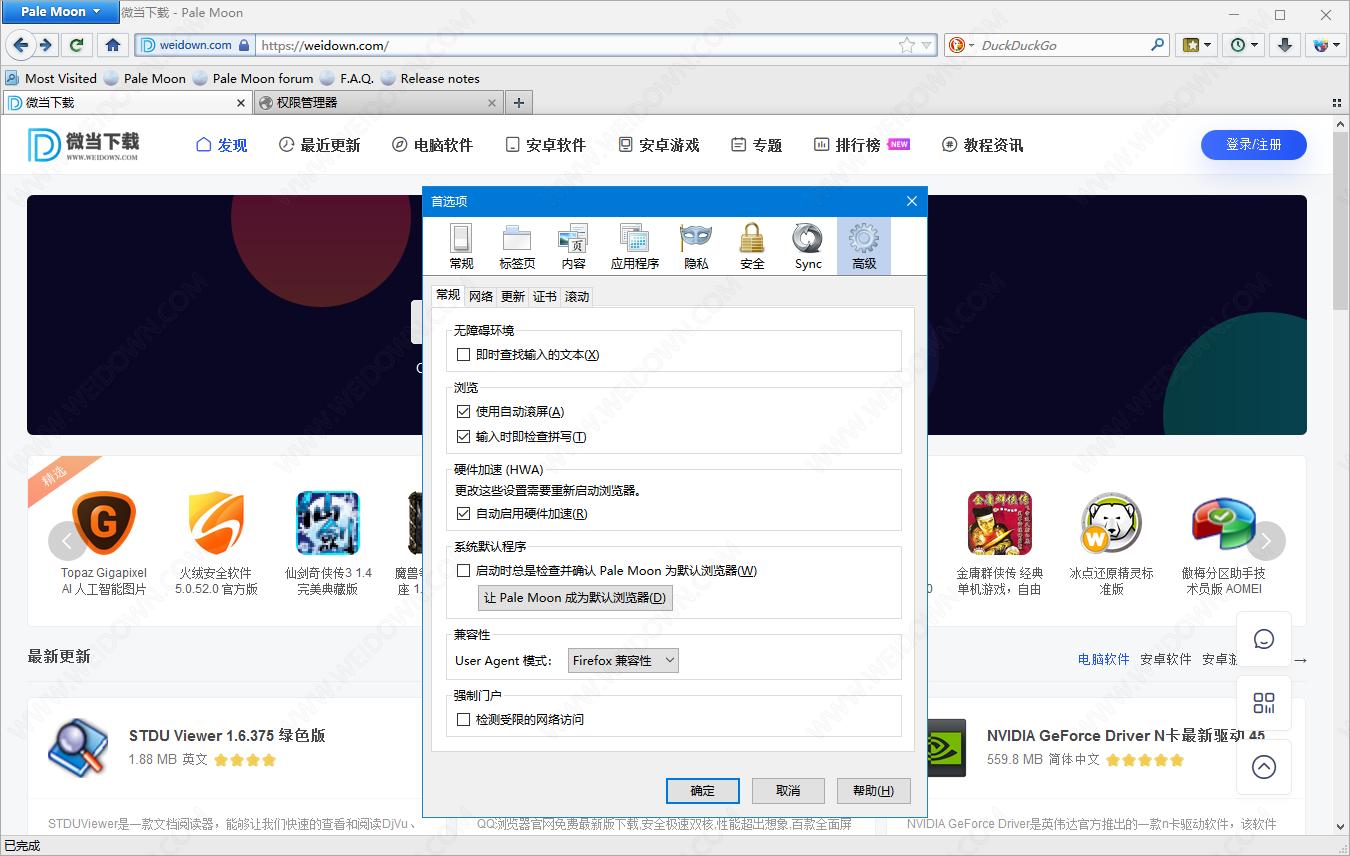The width and height of the screenshot is (1350, 856).
Task: Click the 登录/注册 button
Action: coord(1254,145)
